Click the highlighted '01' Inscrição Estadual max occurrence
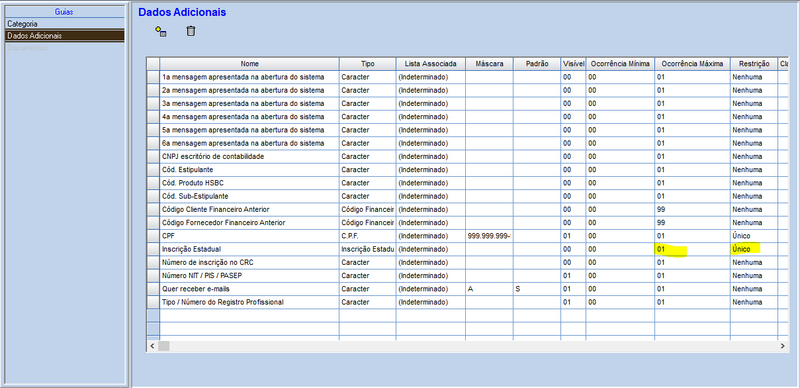This screenshot has height=388, width=800. 692,249
